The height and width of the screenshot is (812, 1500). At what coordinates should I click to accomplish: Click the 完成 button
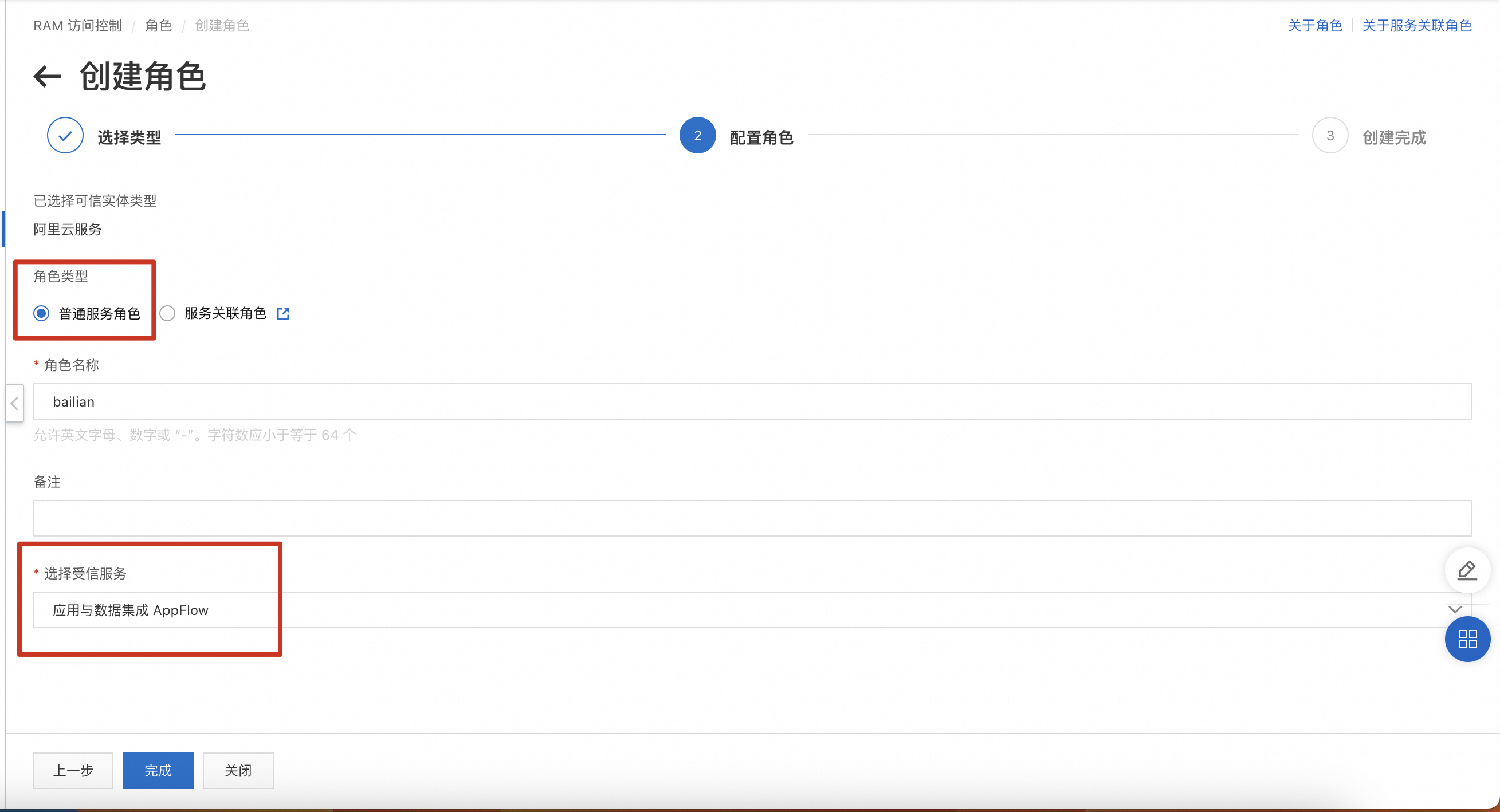158,771
